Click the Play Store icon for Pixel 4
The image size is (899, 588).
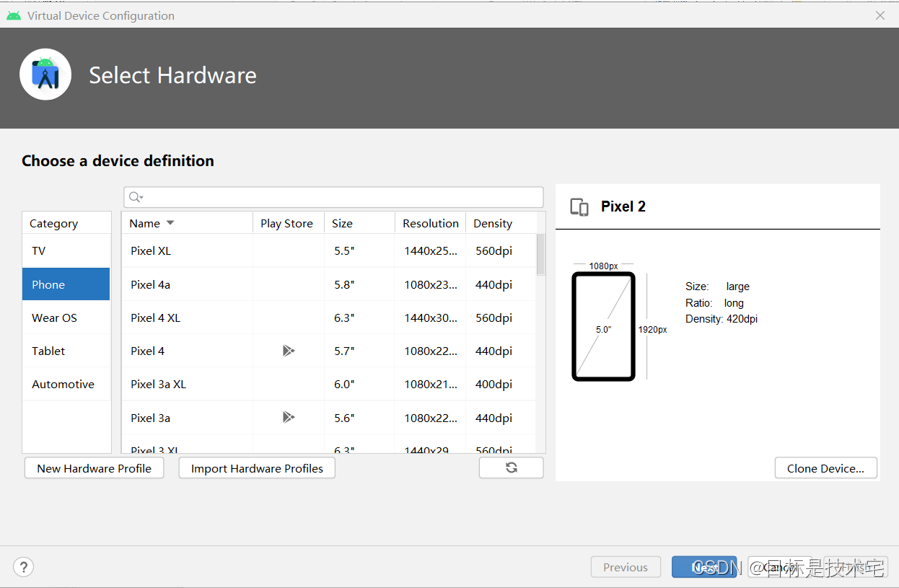tap(288, 351)
